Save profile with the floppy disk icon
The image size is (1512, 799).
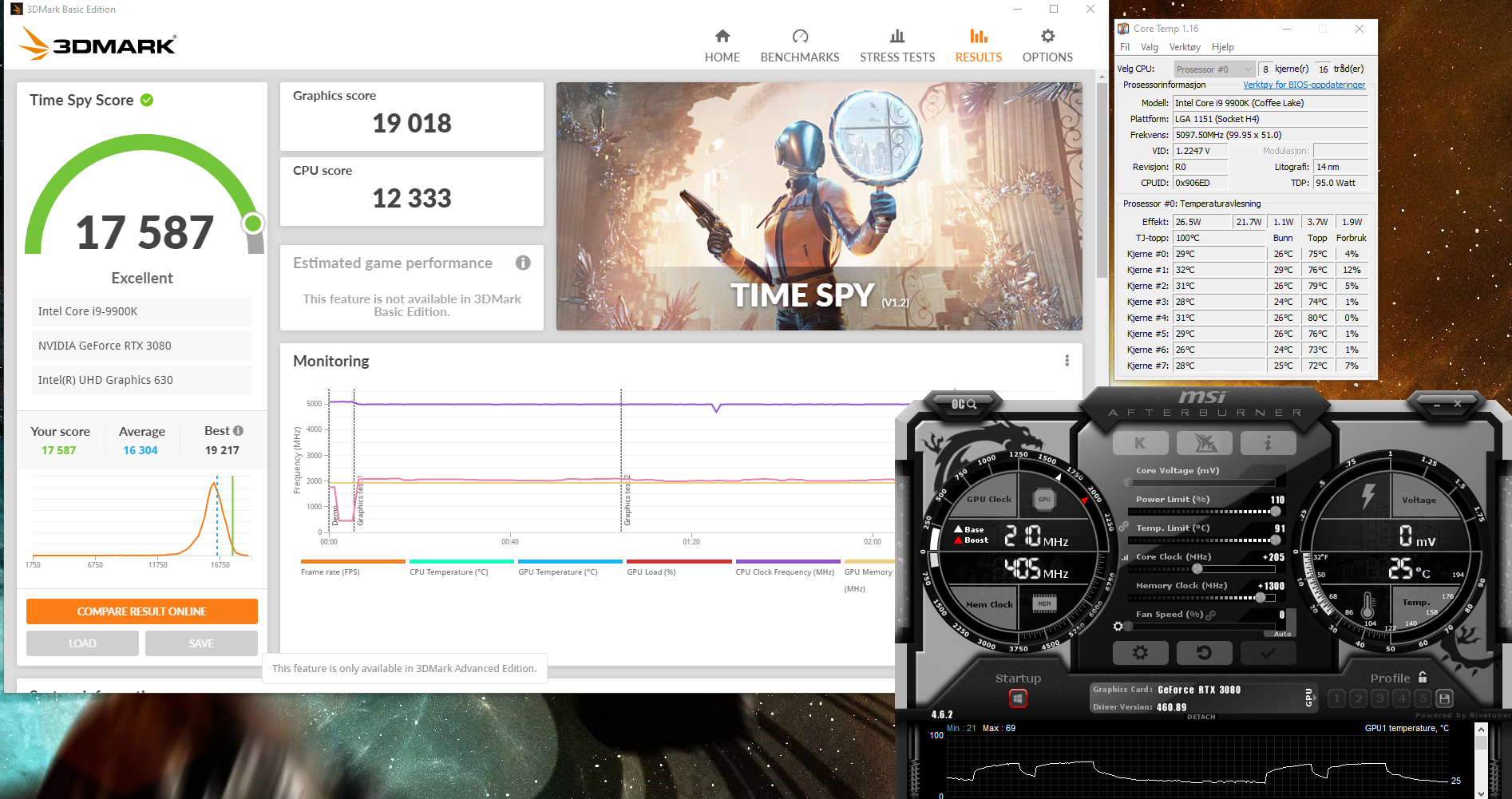tap(1444, 698)
